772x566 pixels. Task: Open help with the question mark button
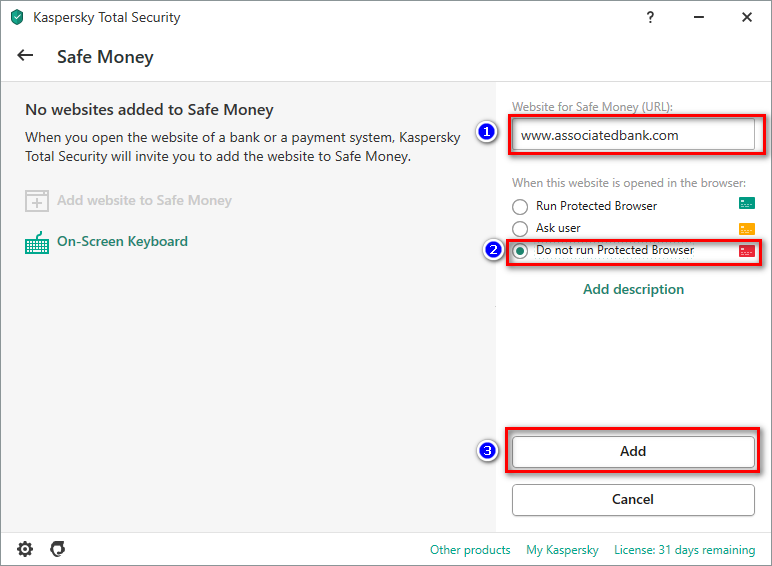point(650,17)
